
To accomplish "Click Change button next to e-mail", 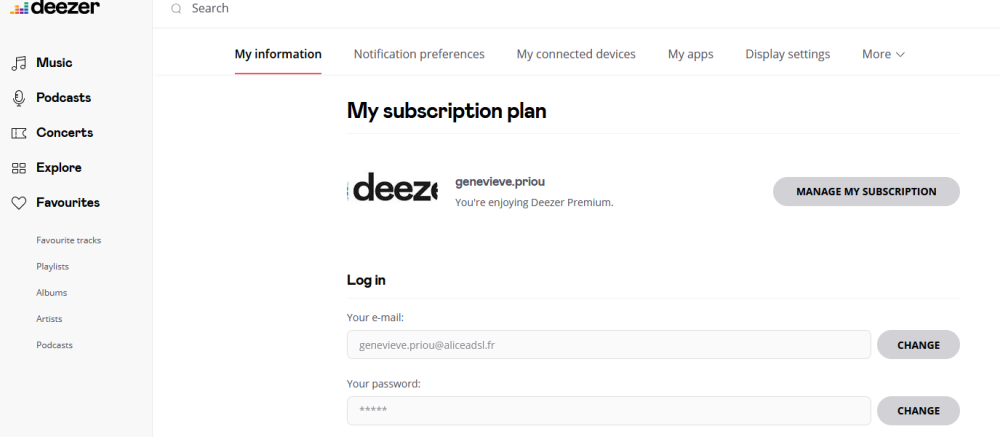I will pos(918,345).
